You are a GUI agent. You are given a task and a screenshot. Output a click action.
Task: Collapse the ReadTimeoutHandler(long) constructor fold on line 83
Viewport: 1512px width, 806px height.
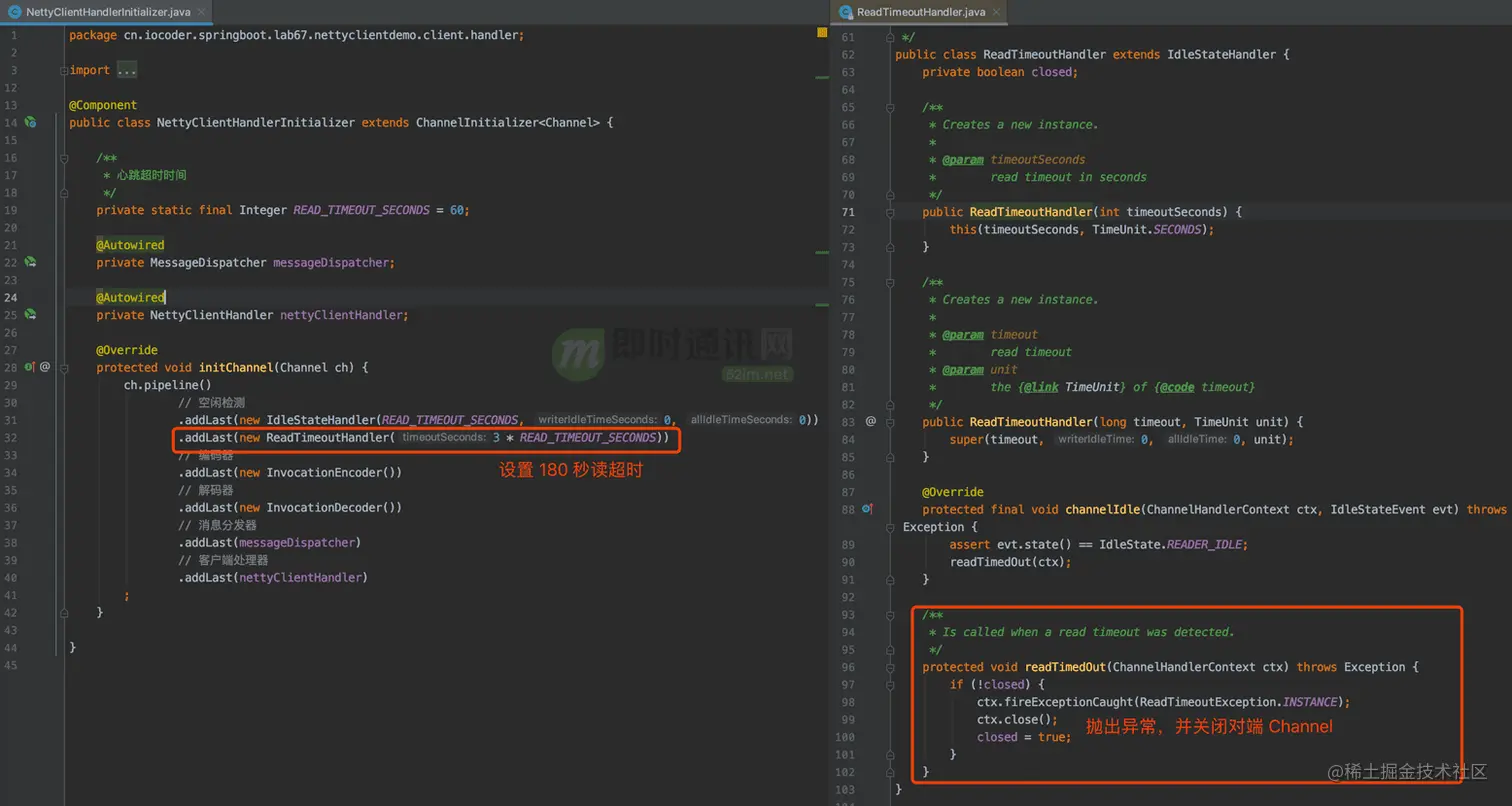pyautogui.click(x=889, y=422)
